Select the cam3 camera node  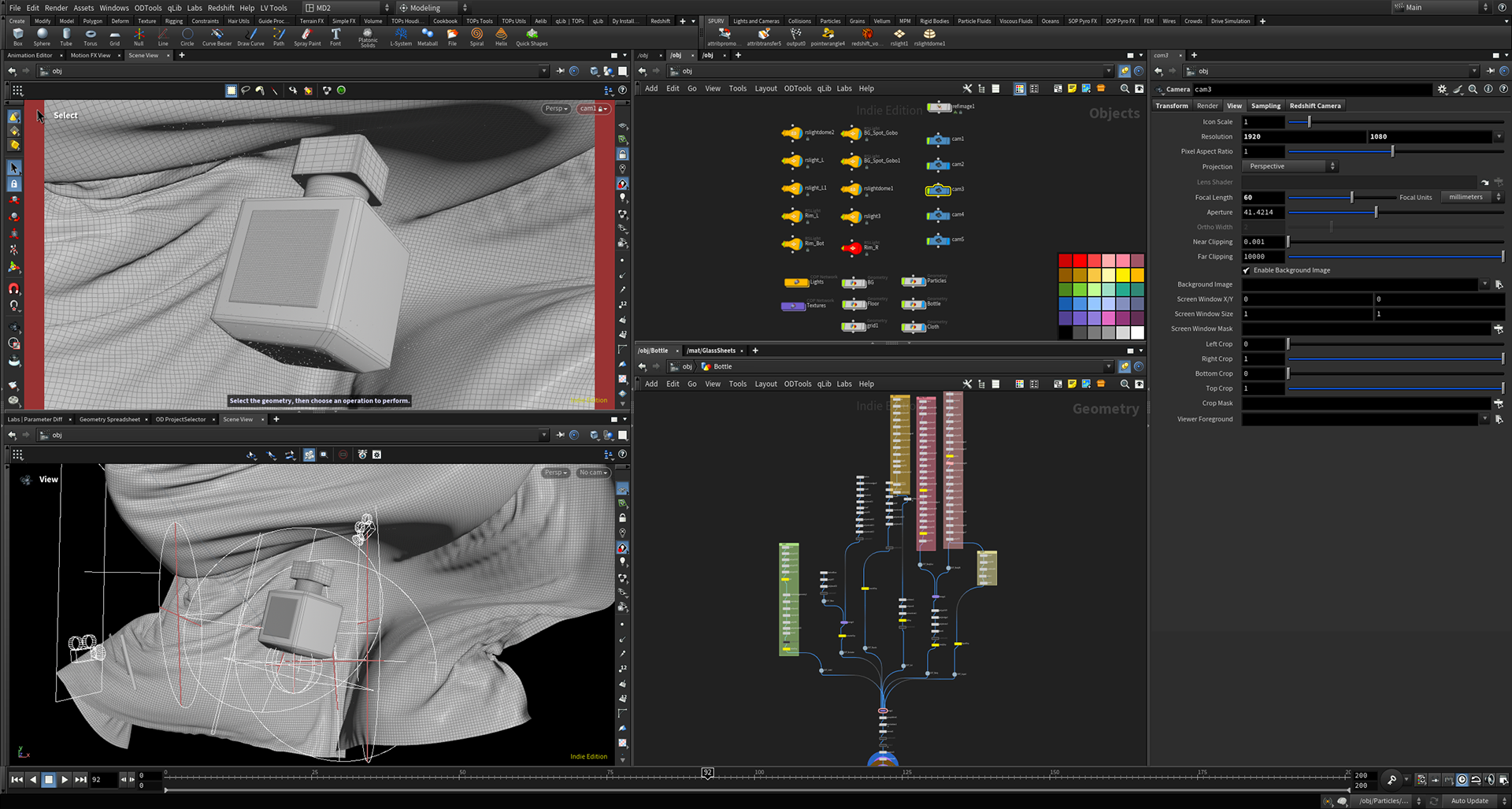[x=938, y=189]
